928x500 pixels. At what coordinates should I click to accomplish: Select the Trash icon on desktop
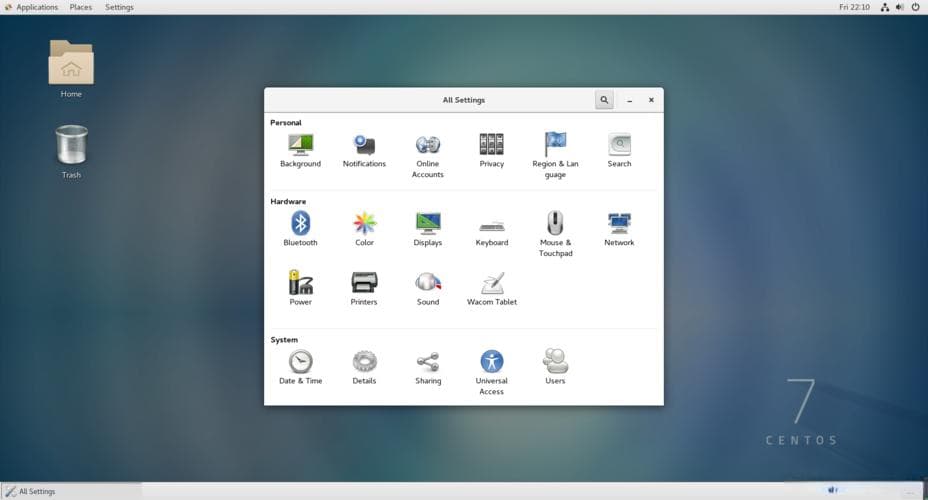click(x=71, y=151)
